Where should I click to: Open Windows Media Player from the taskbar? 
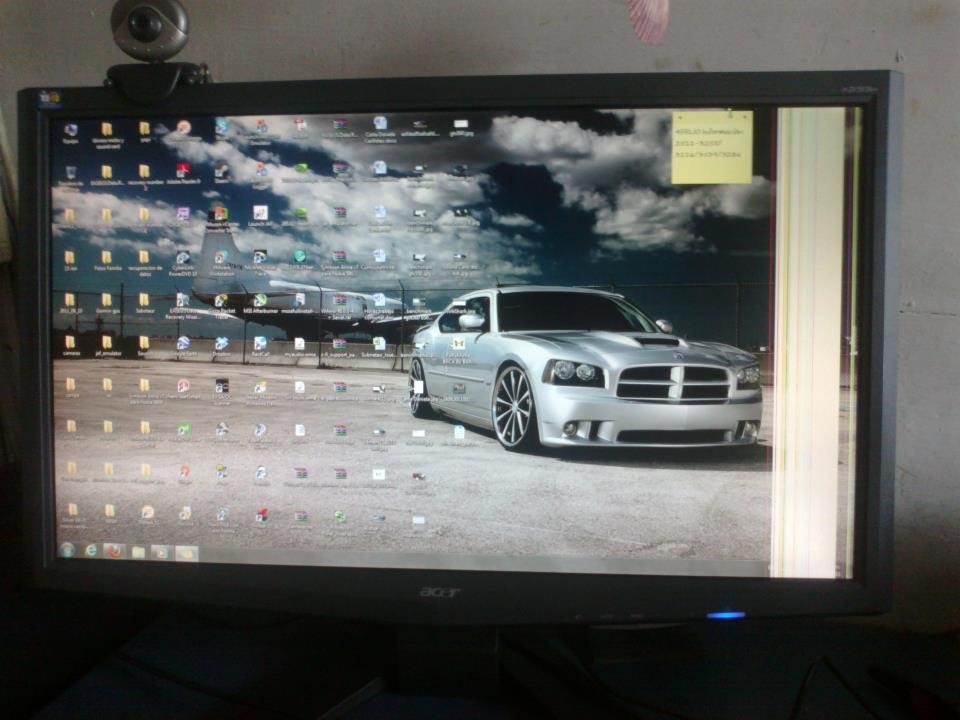click(161, 553)
